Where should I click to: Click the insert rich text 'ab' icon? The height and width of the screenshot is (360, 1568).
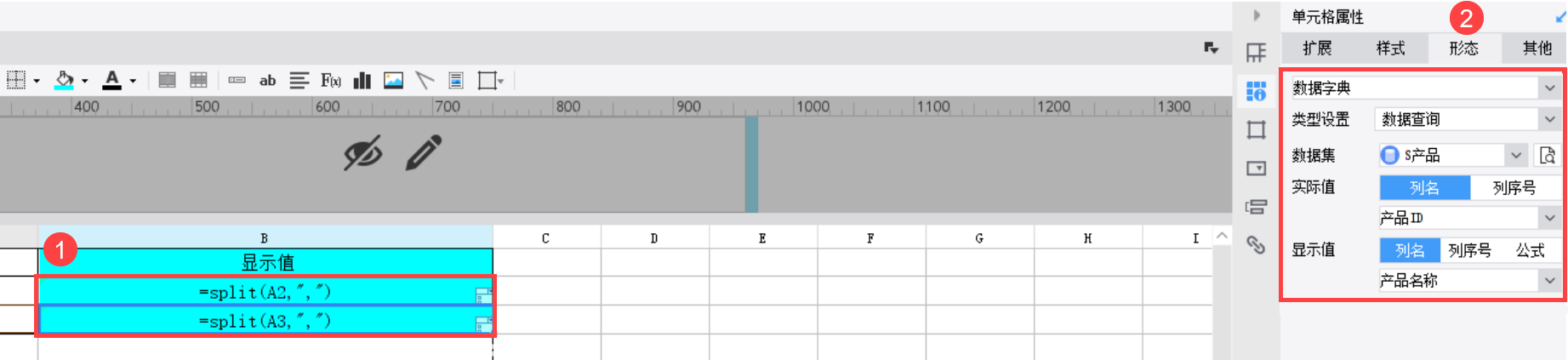(x=267, y=80)
